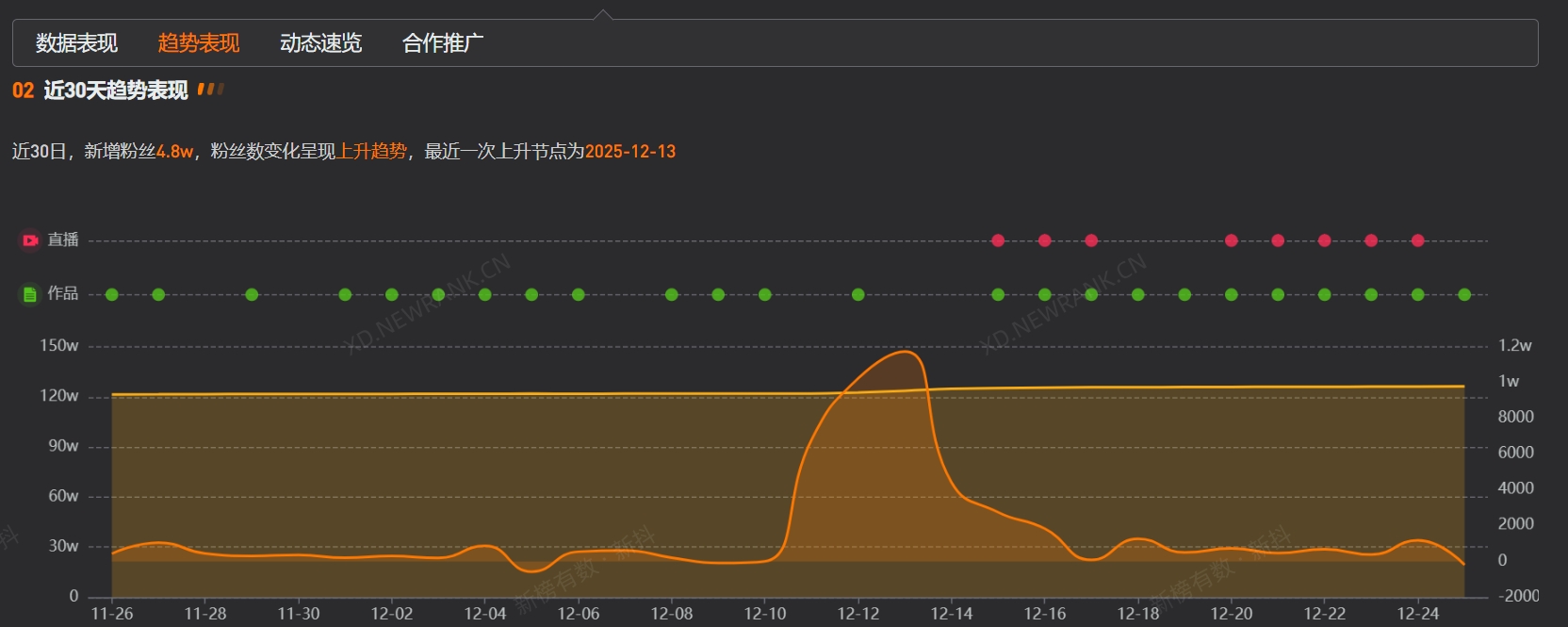1568x627 pixels.
Task: Select the first green works dot on 11-26
Action: tap(112, 295)
